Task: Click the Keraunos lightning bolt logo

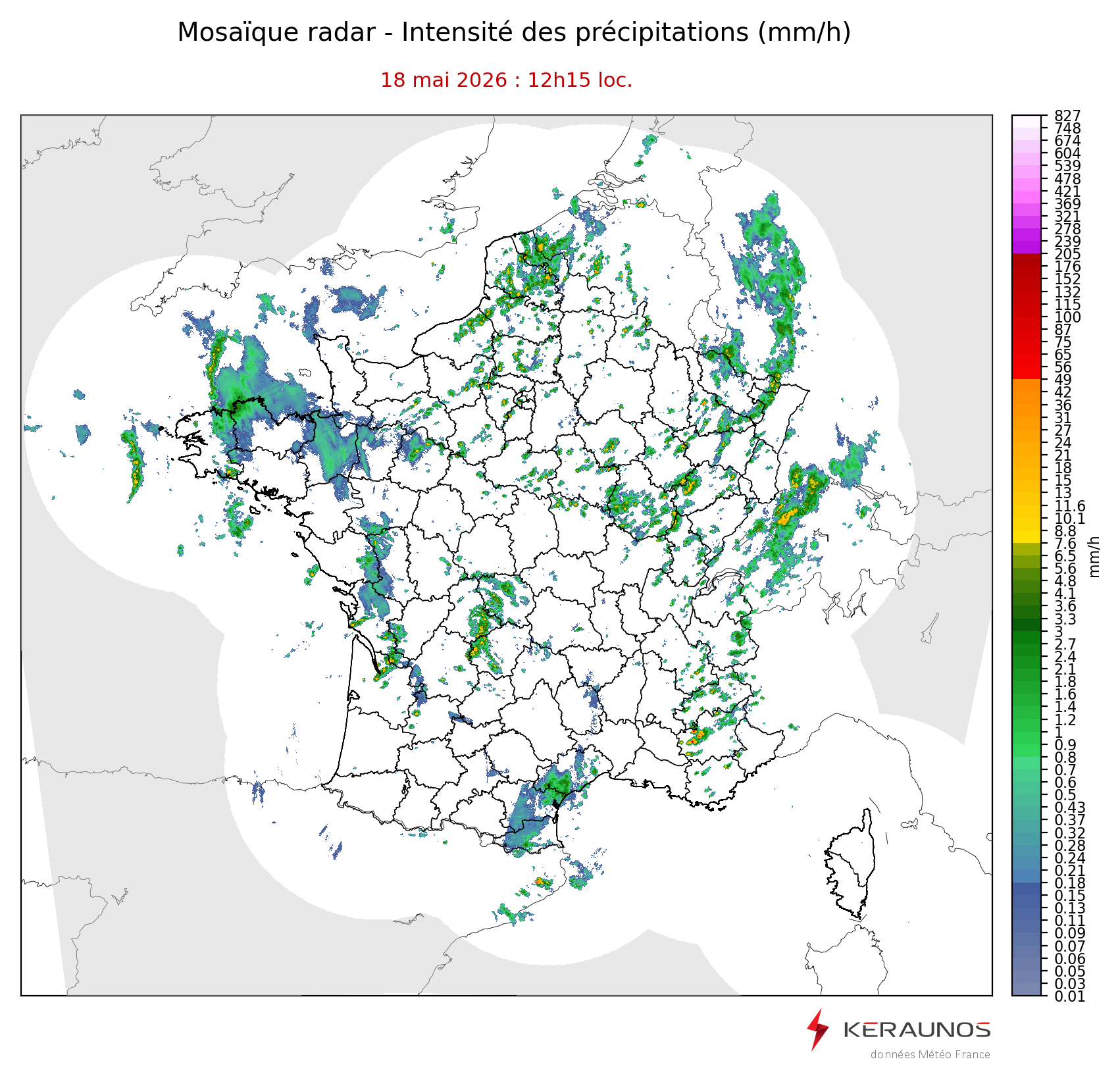Action: [818, 1029]
